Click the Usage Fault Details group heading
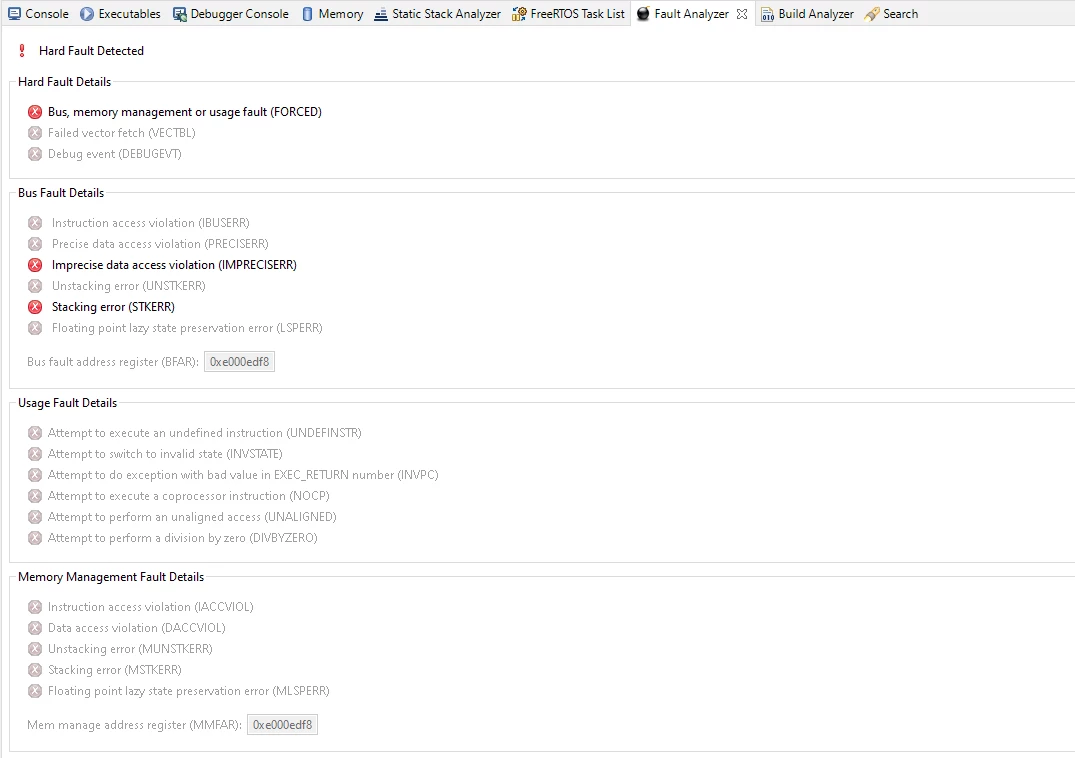 pyautogui.click(x=67, y=403)
